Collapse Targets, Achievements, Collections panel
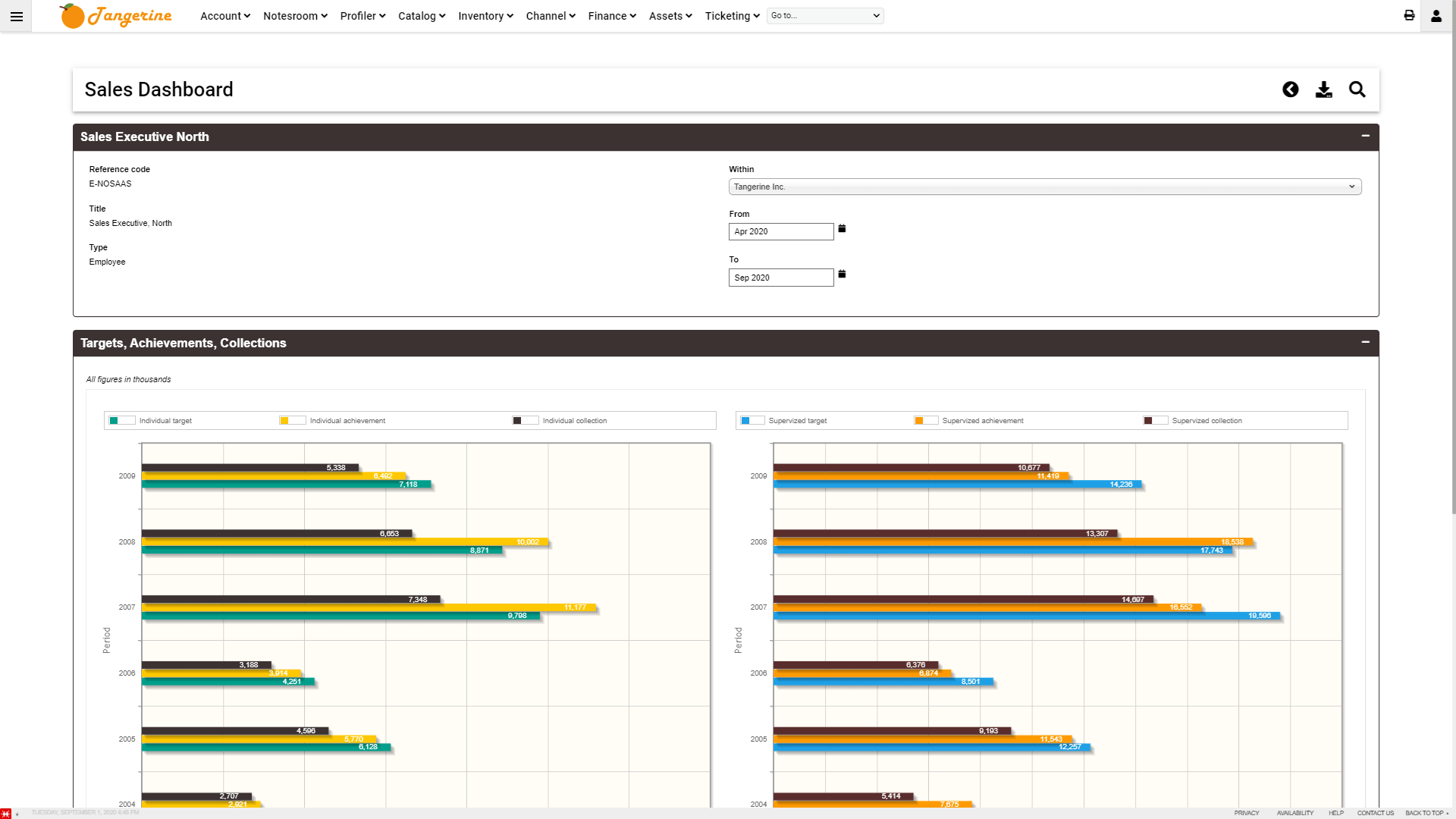 pyautogui.click(x=1366, y=342)
